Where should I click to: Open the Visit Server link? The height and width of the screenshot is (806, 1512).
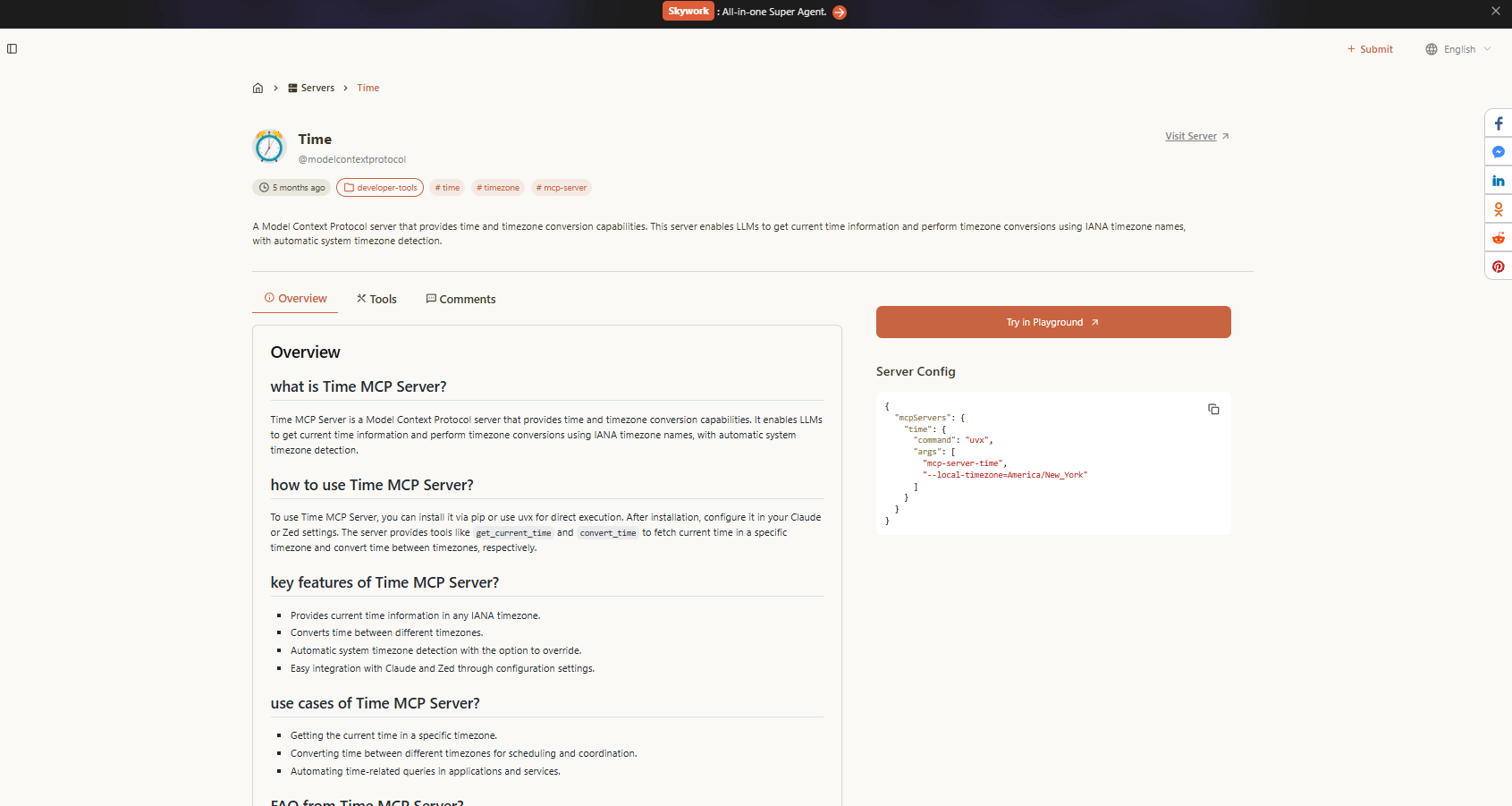click(1197, 136)
